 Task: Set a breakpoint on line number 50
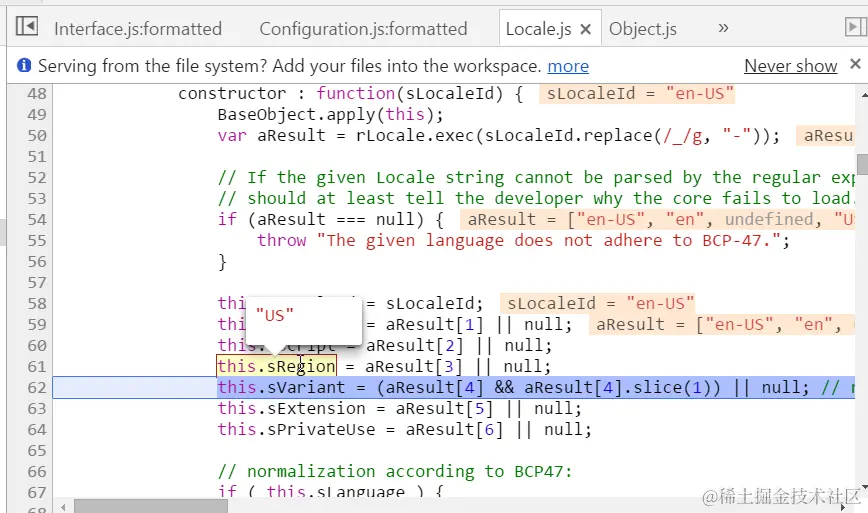[x=37, y=136]
